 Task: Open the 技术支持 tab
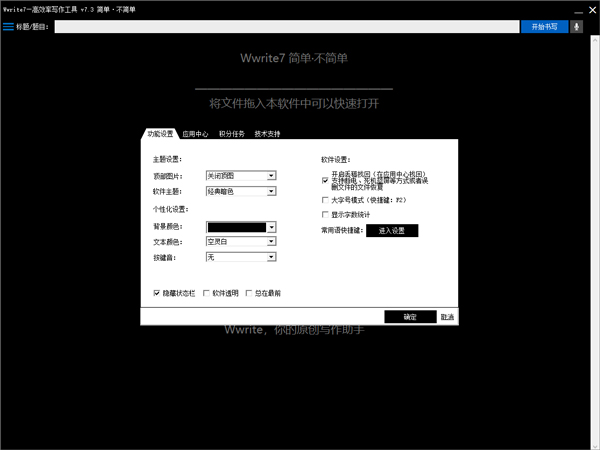[267, 134]
